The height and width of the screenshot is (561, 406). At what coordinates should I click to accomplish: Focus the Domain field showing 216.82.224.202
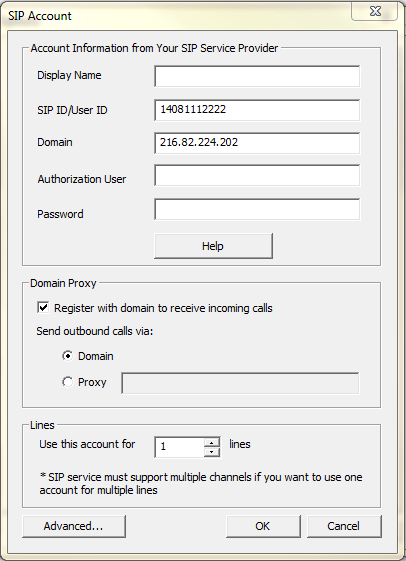pyautogui.click(x=257, y=143)
